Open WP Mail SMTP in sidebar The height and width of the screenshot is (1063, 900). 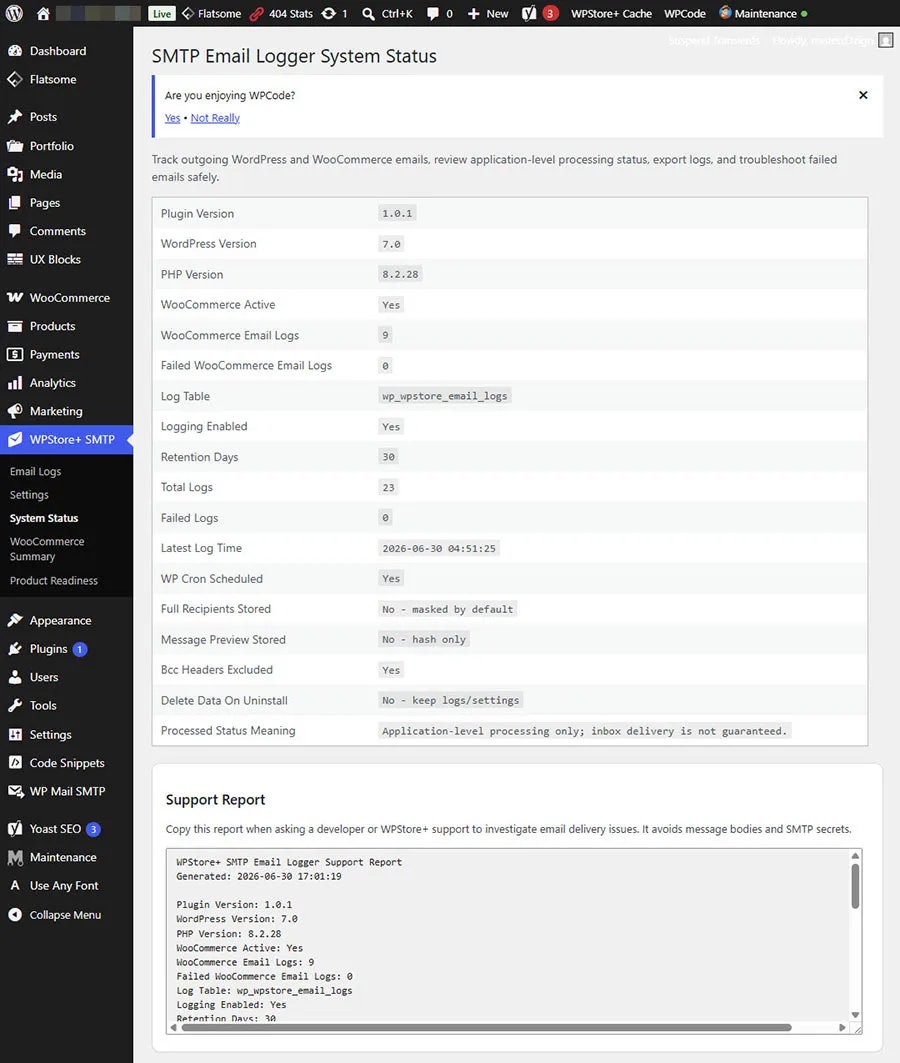pos(66,791)
